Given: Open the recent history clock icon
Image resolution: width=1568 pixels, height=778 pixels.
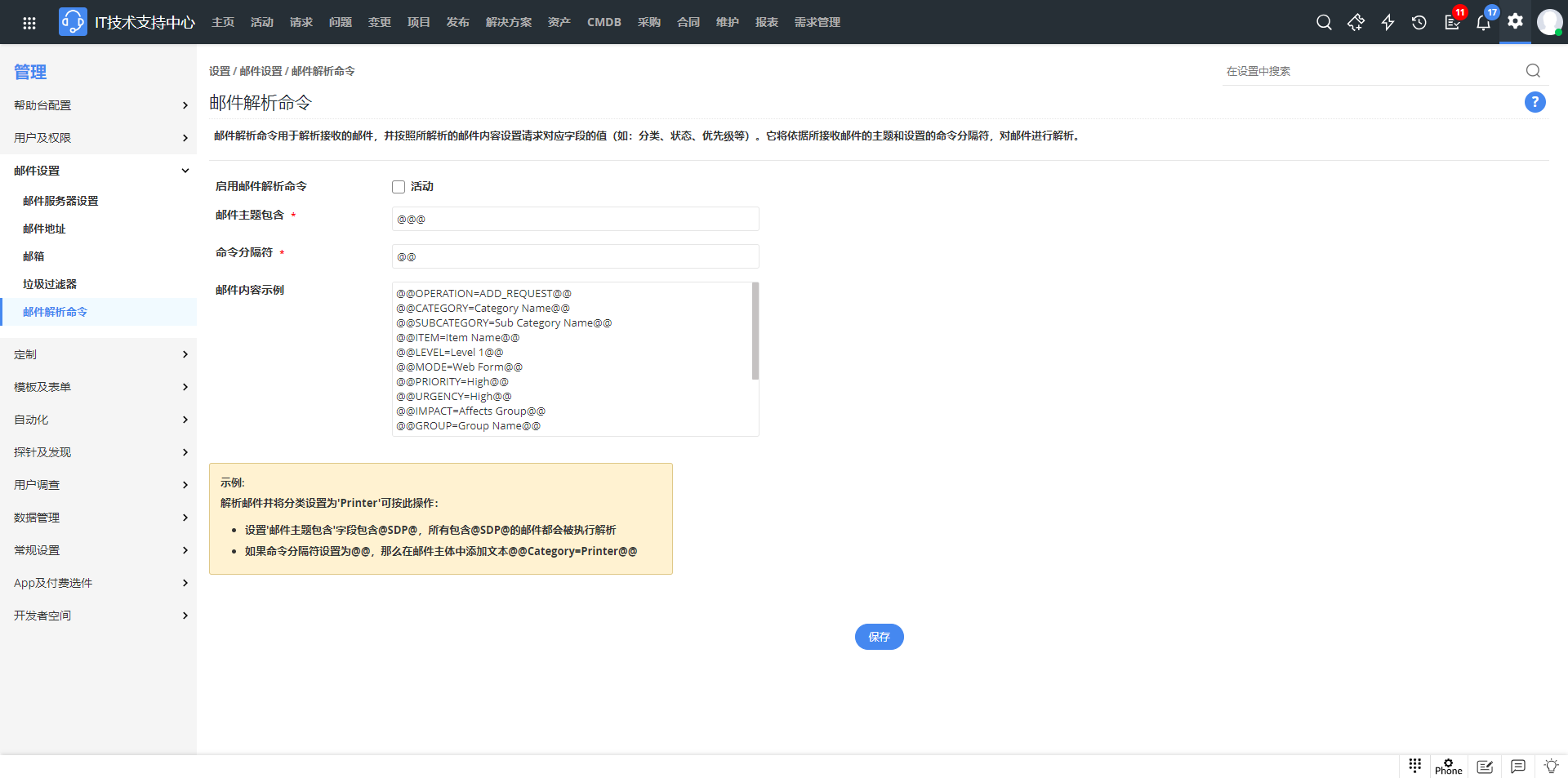Looking at the screenshot, I should 1419,23.
